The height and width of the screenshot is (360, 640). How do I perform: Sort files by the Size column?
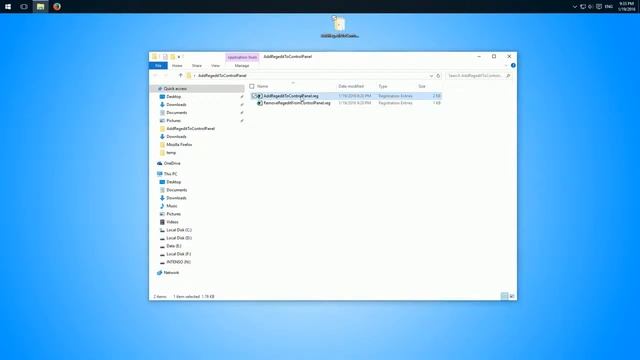click(422, 87)
